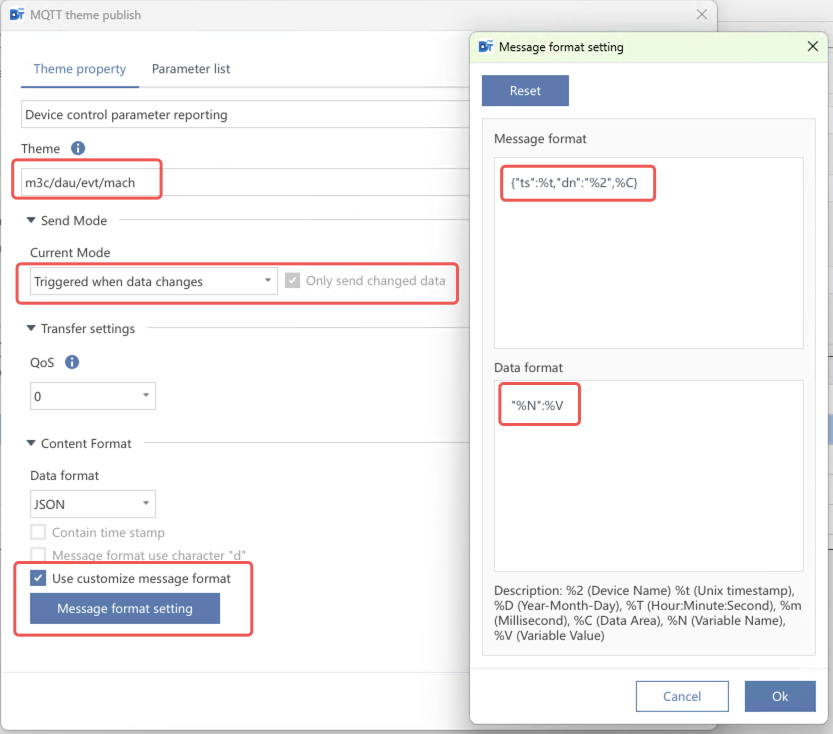Viewport: 833px width, 734px height.
Task: Collapse the Send Mode section
Action: click(31, 220)
